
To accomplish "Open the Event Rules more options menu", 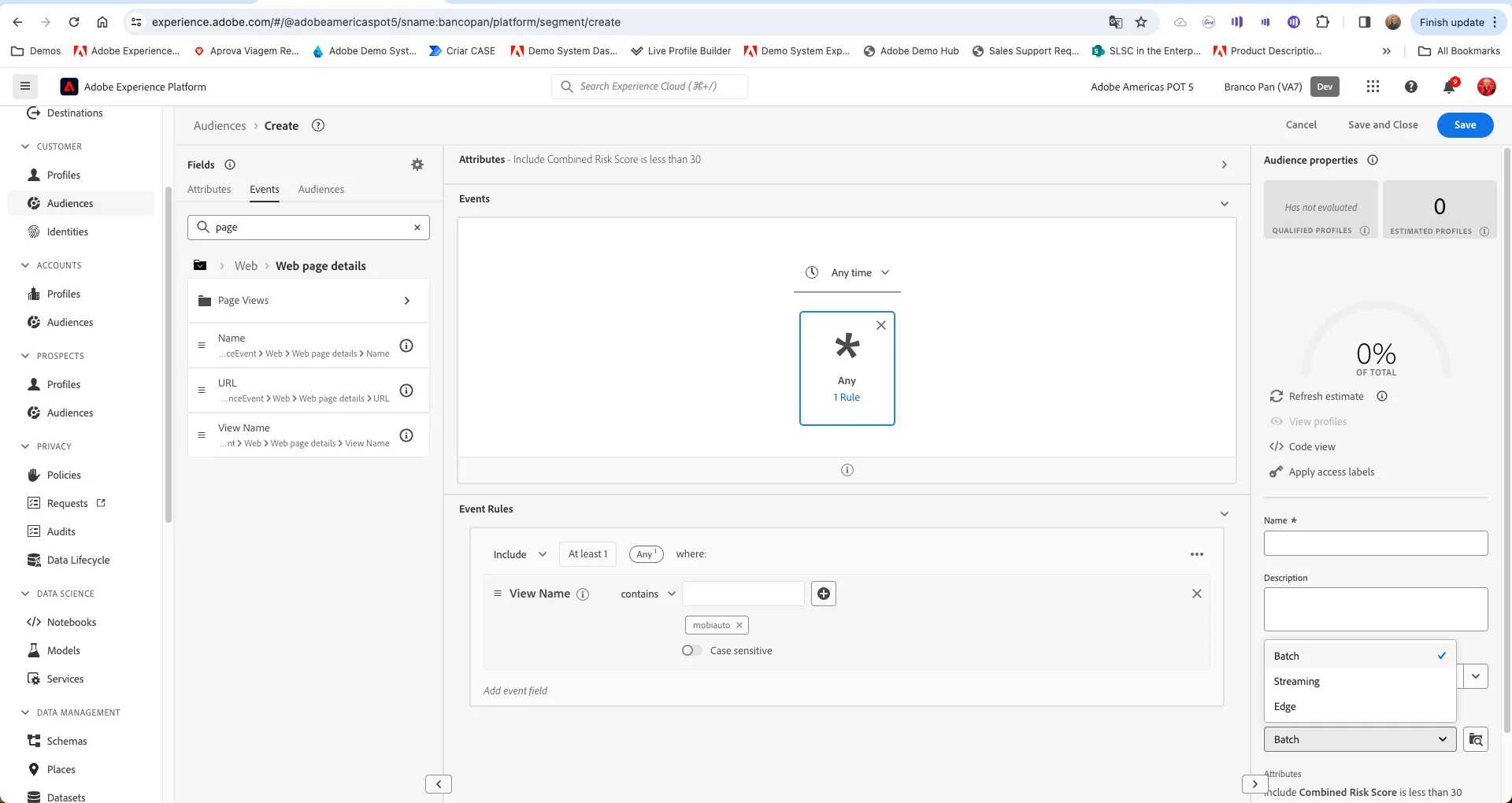I will pyautogui.click(x=1197, y=554).
